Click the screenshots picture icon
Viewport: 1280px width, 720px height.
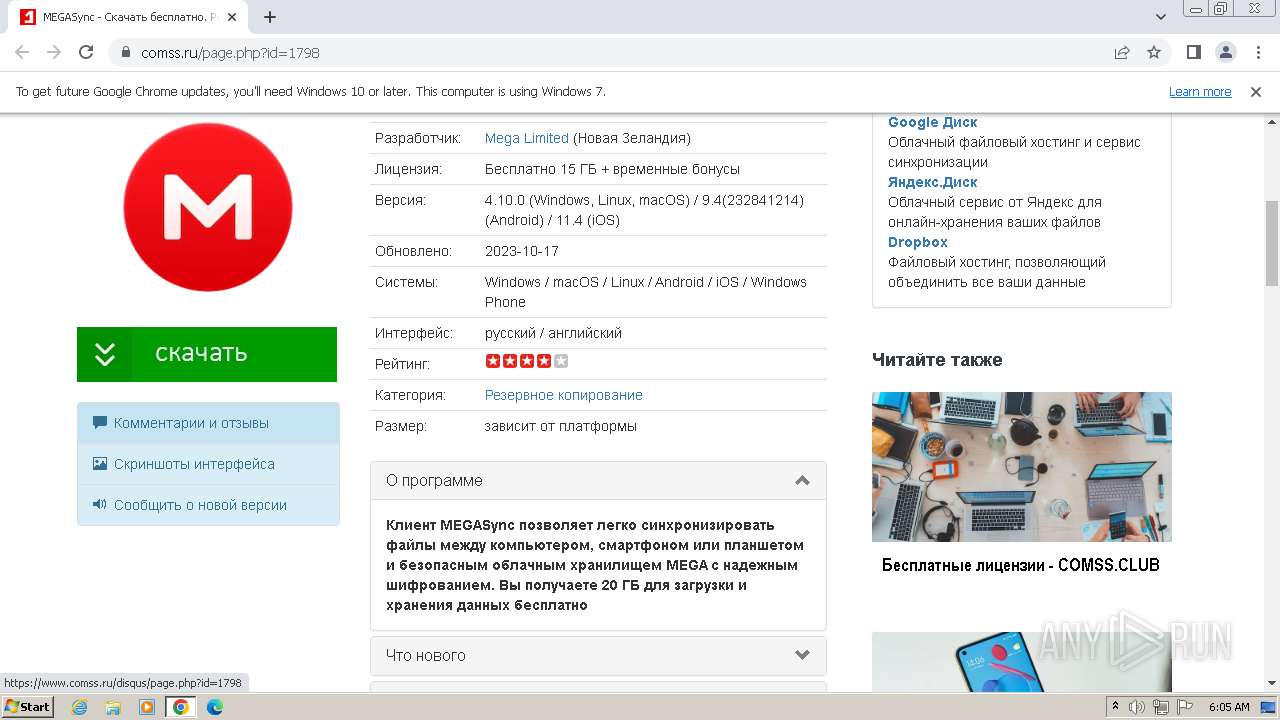pyautogui.click(x=99, y=464)
